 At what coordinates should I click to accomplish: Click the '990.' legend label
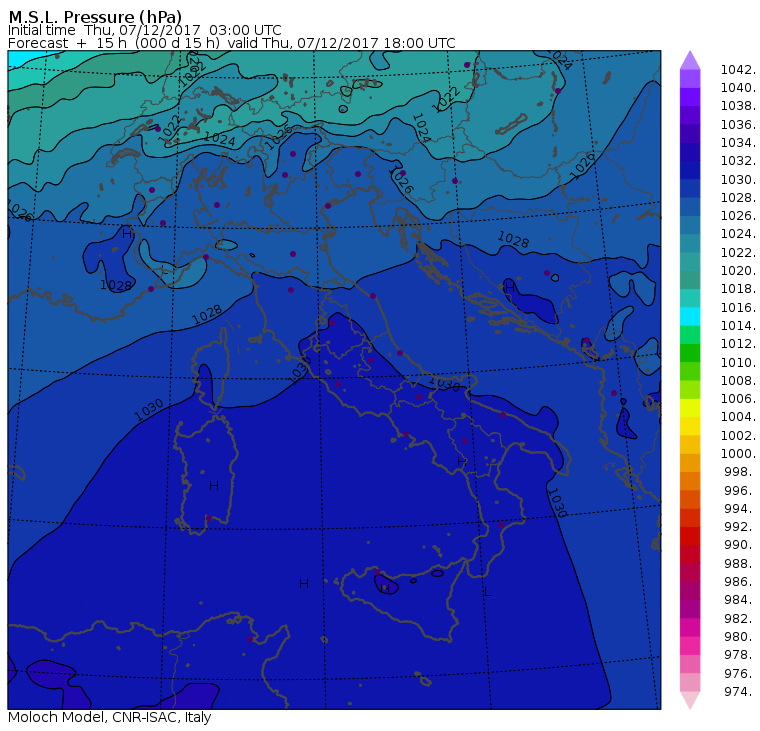[740, 544]
